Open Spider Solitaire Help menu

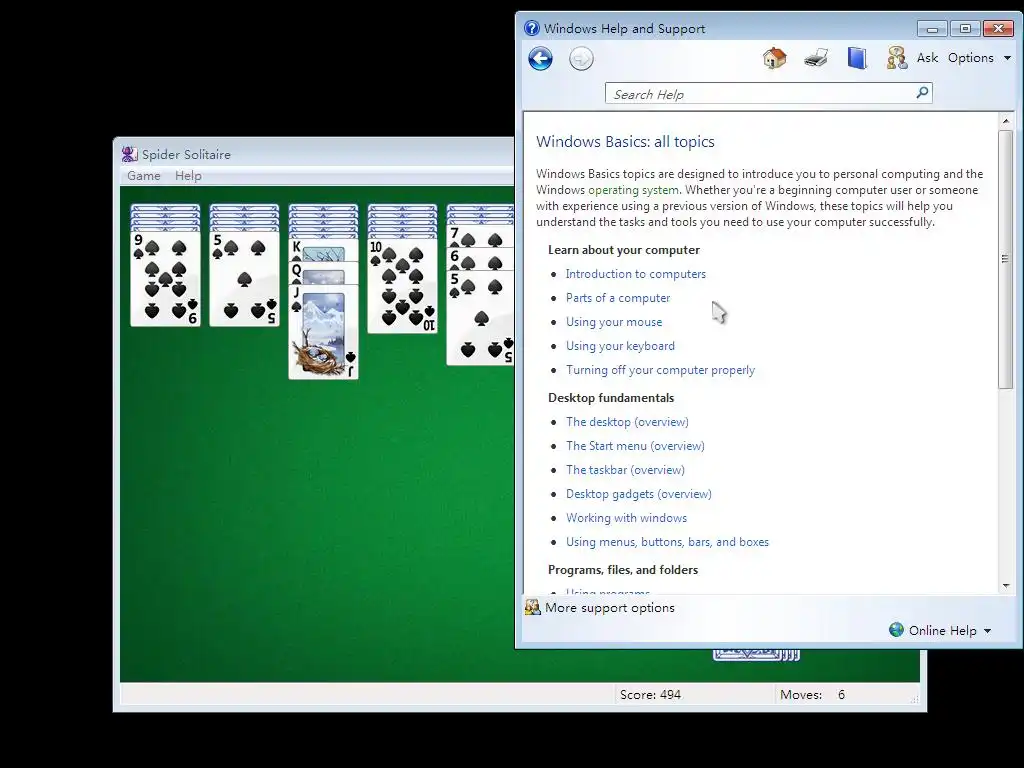(188, 176)
